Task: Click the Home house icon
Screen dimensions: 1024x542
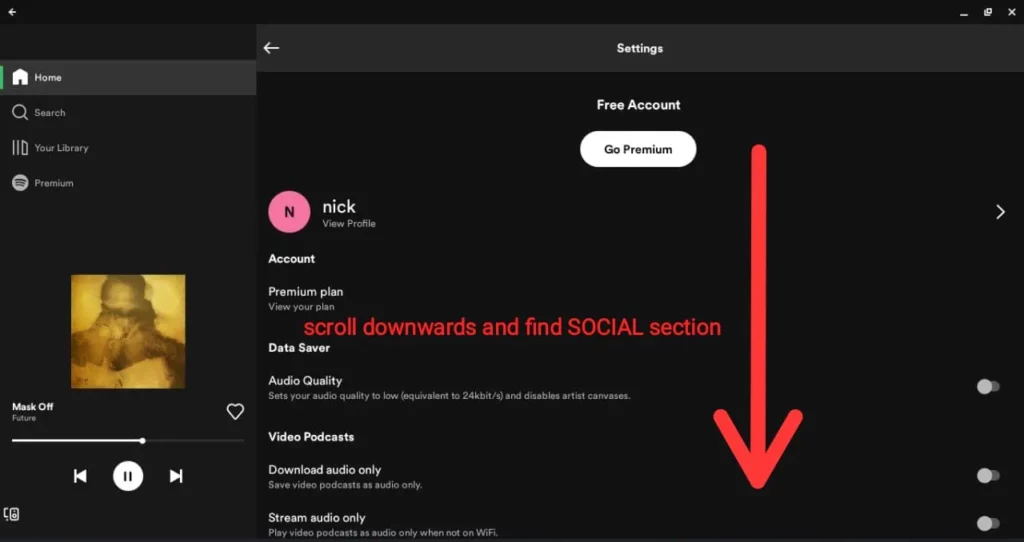Action: (x=20, y=77)
